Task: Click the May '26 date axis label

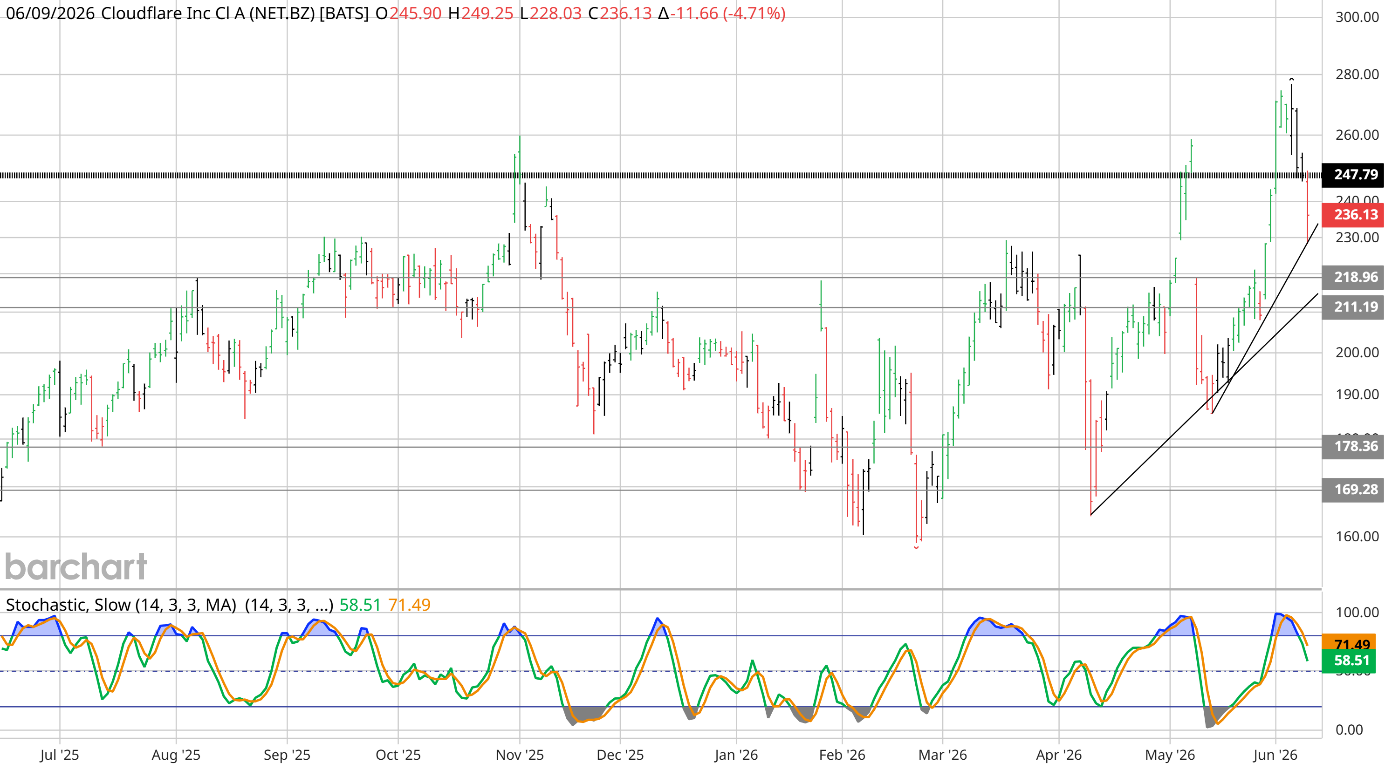Action: 1171,755
